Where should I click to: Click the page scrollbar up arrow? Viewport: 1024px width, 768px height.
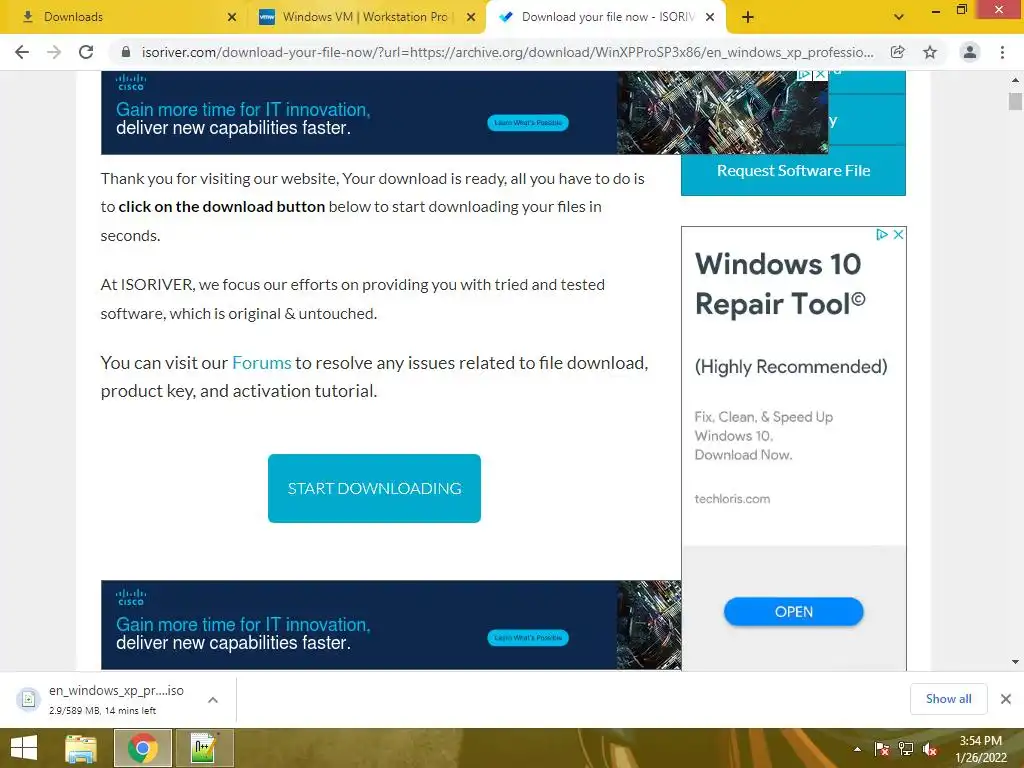click(x=1015, y=80)
